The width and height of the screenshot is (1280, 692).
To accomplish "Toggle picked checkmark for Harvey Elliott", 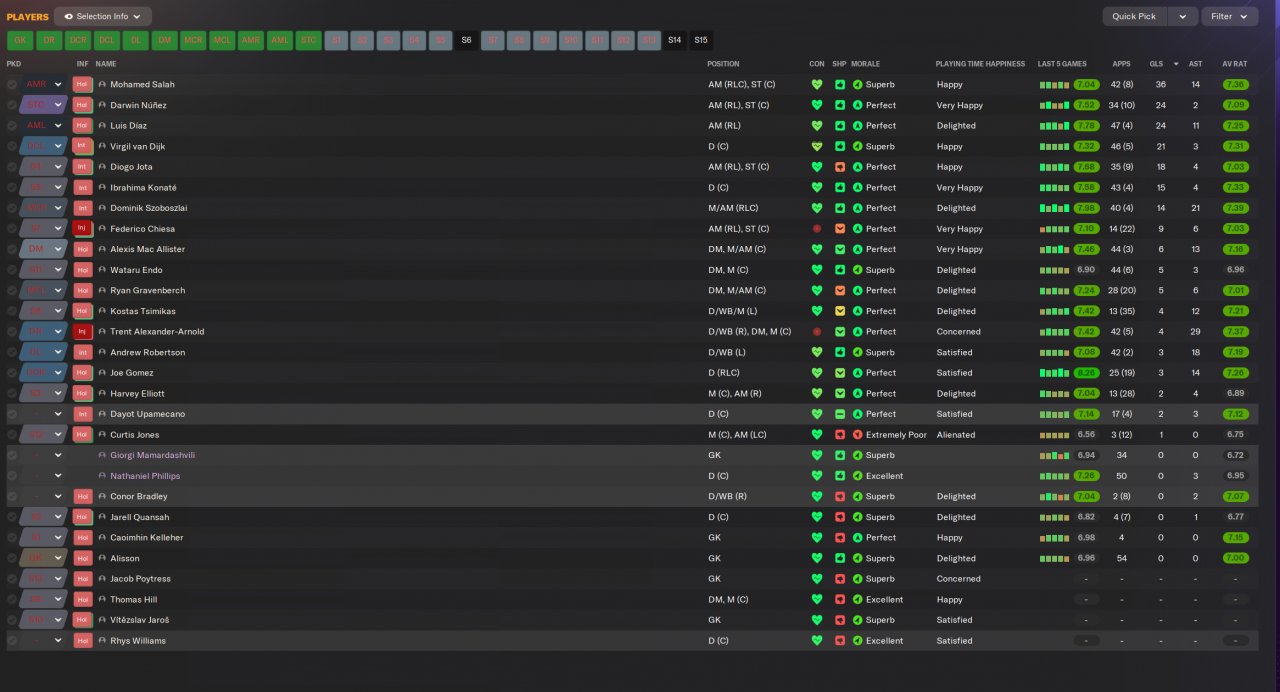I will tap(12, 393).
